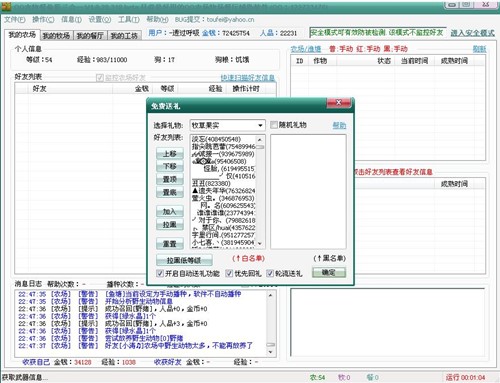The height and width of the screenshot is (383, 500).
Task: Click the 刷新 link above crop table
Action: (479, 49)
